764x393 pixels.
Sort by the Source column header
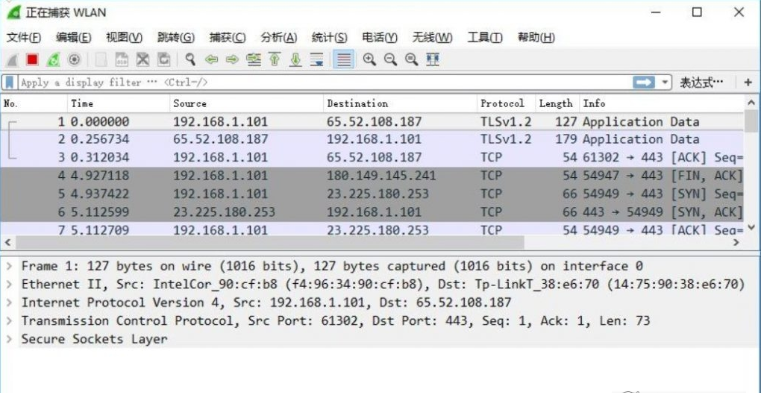pos(247,103)
